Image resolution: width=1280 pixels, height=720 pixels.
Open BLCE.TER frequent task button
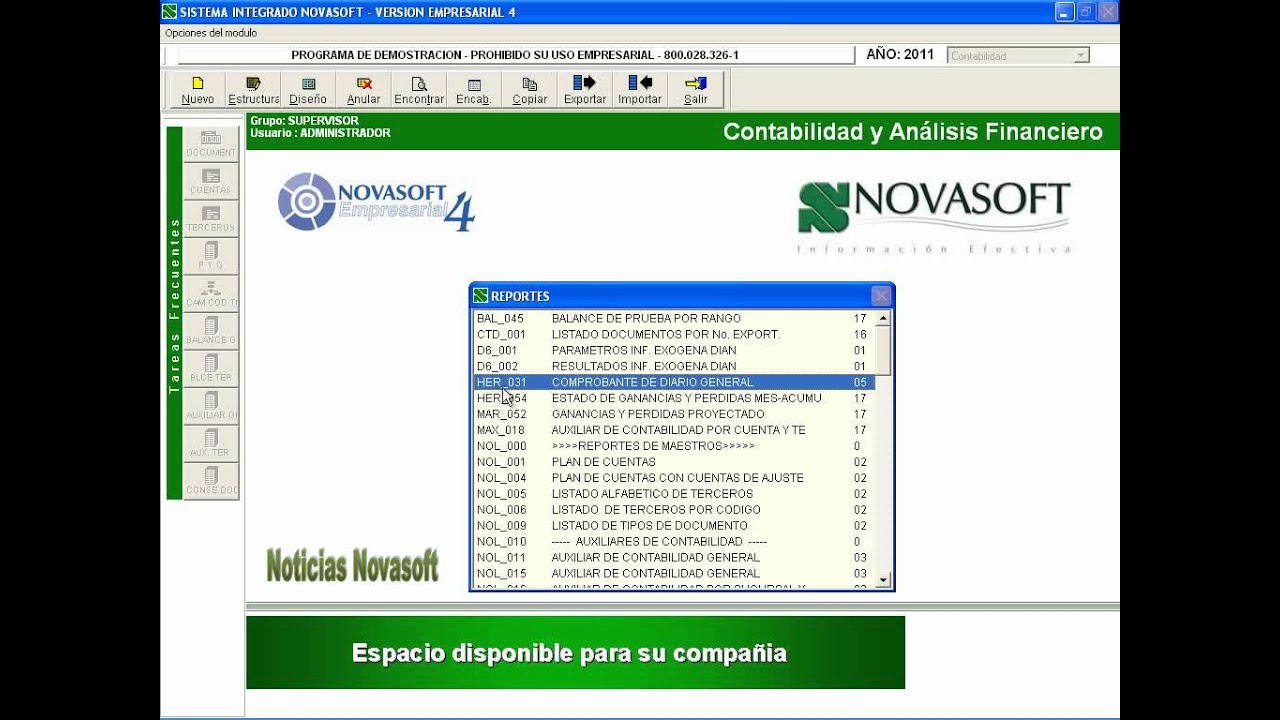tap(211, 369)
